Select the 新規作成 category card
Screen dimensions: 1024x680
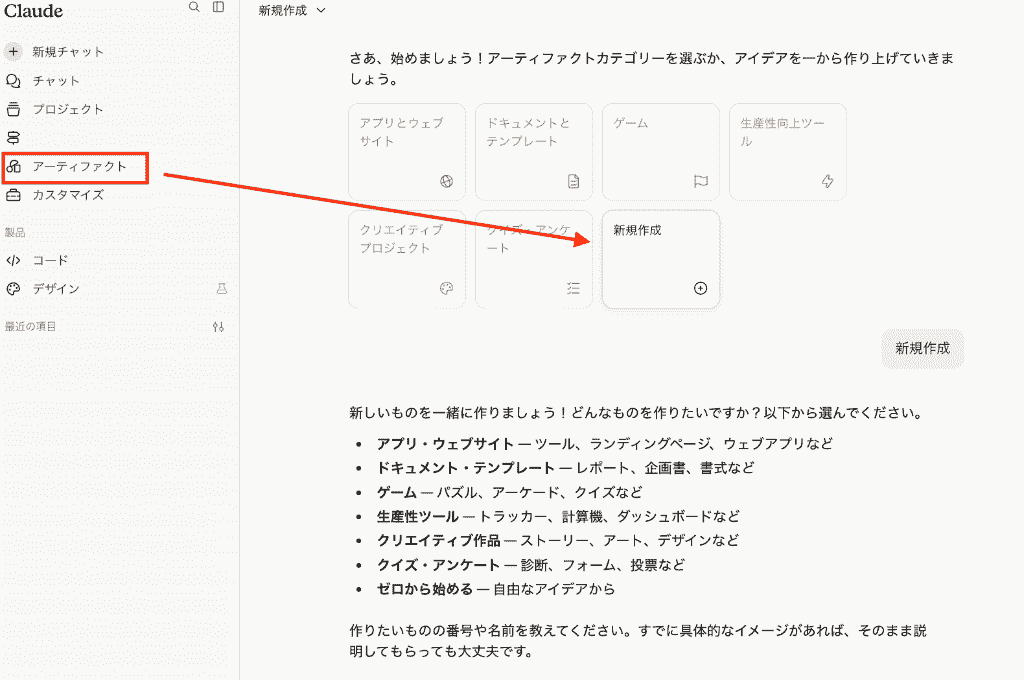coord(661,259)
